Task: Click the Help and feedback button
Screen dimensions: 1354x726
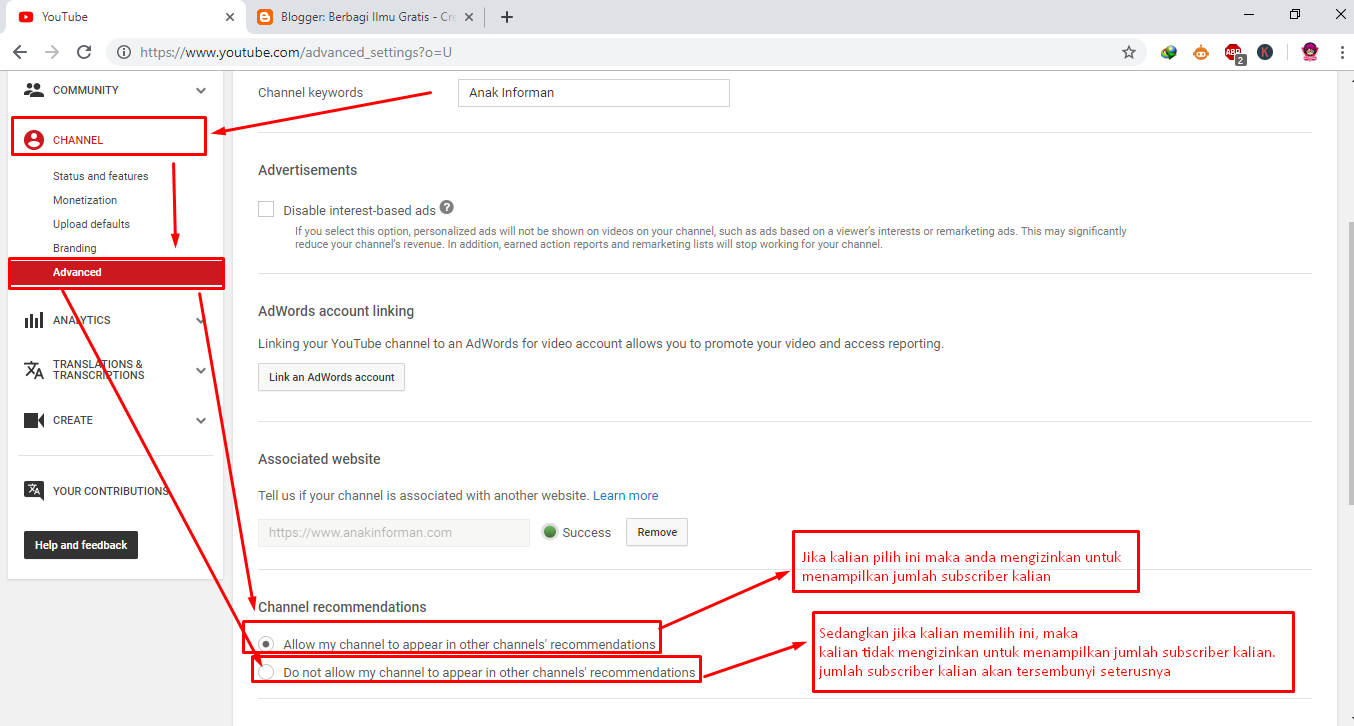Action: tap(81, 545)
